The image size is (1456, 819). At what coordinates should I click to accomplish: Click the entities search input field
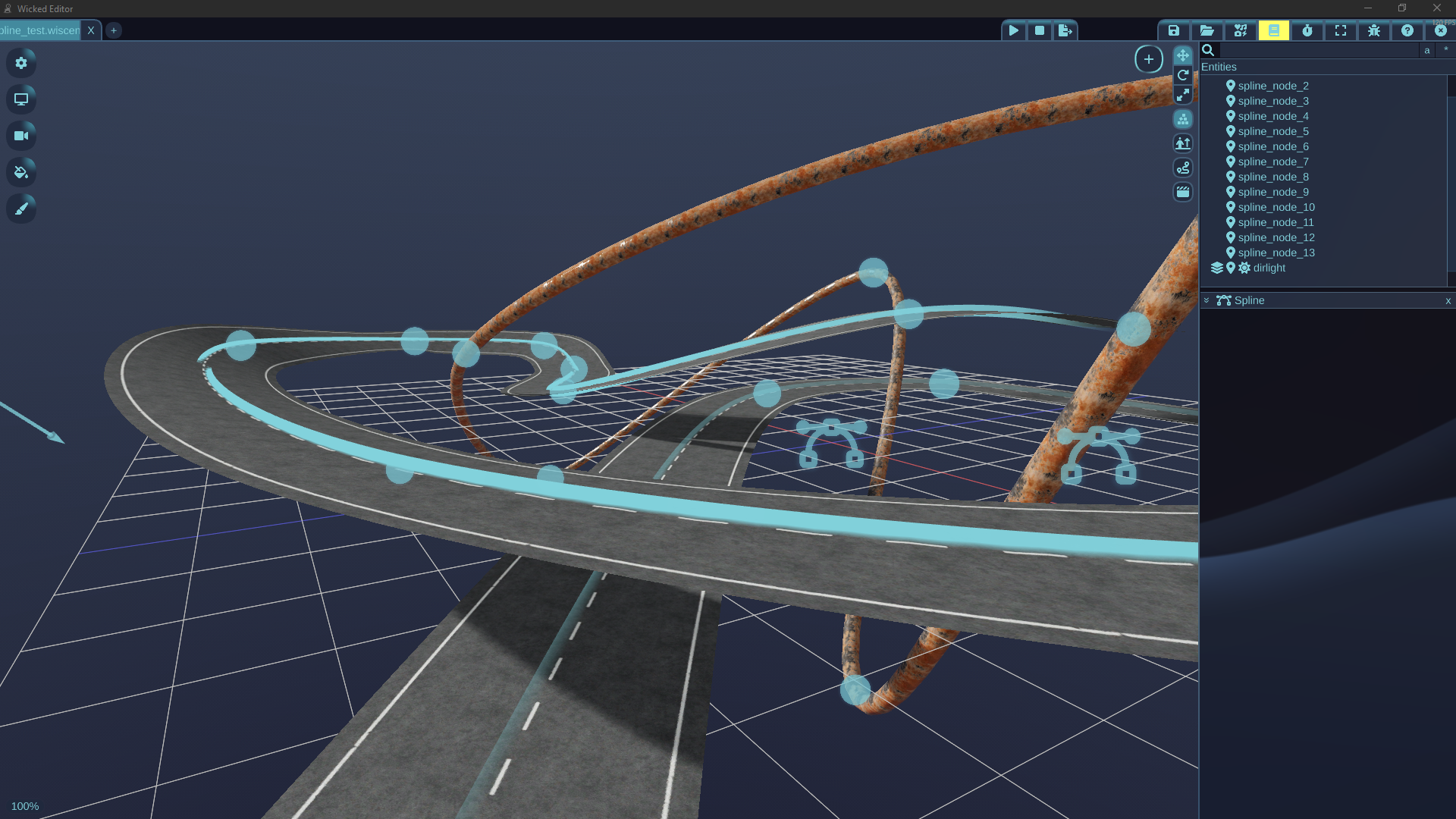pyautogui.click(x=1317, y=50)
